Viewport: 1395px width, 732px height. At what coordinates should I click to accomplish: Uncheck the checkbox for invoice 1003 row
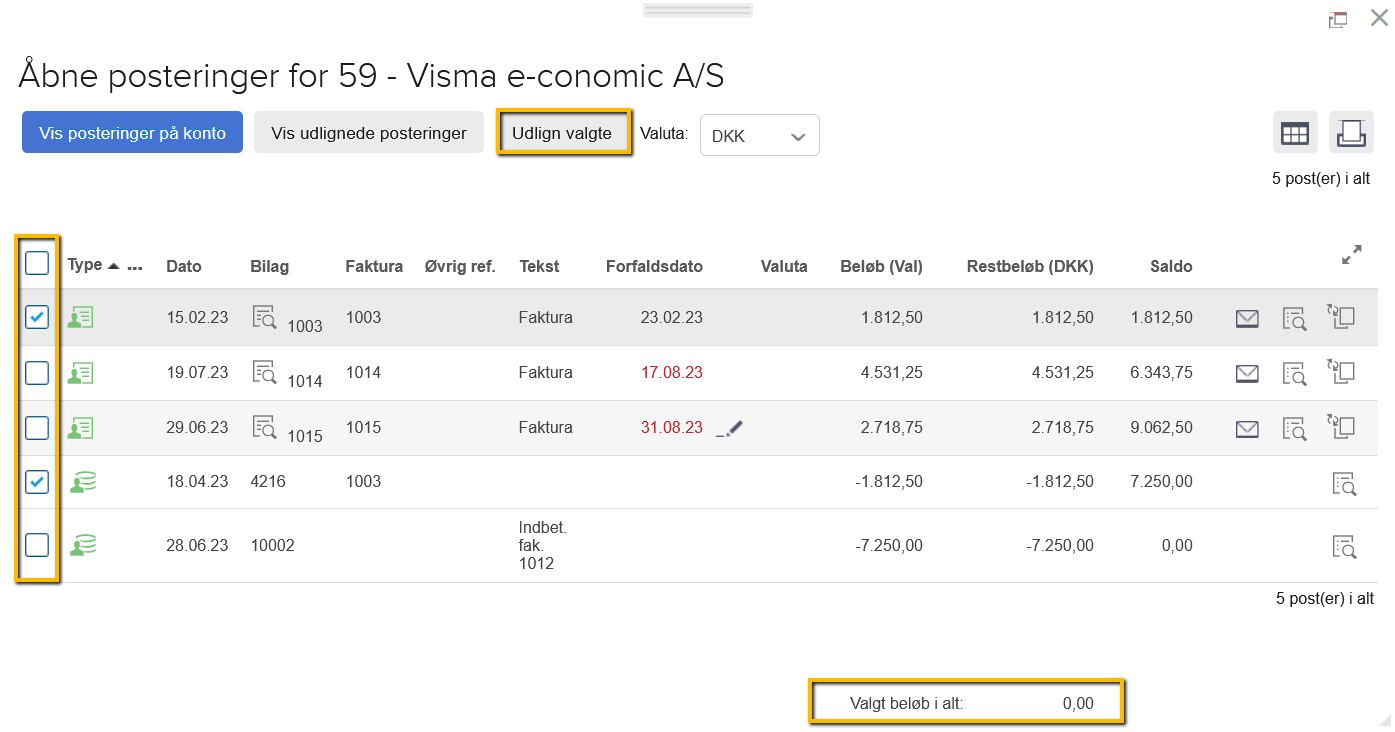(x=37, y=317)
